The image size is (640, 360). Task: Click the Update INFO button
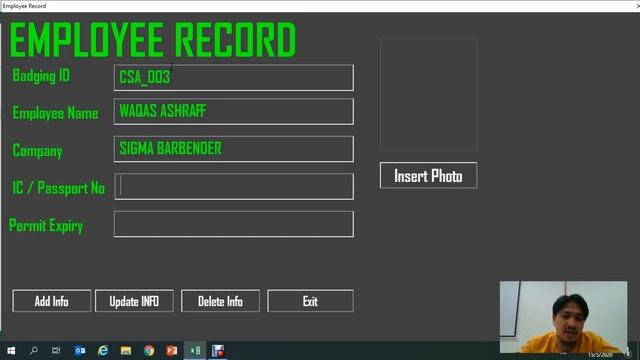134,301
